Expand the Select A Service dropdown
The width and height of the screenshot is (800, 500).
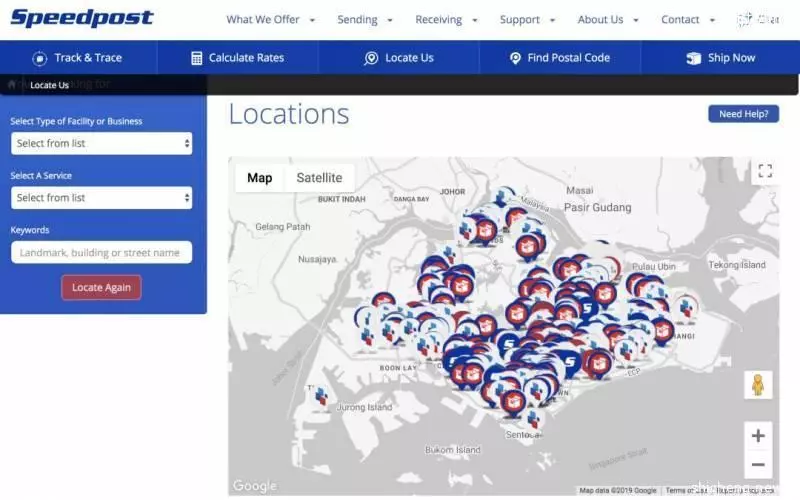[102, 197]
